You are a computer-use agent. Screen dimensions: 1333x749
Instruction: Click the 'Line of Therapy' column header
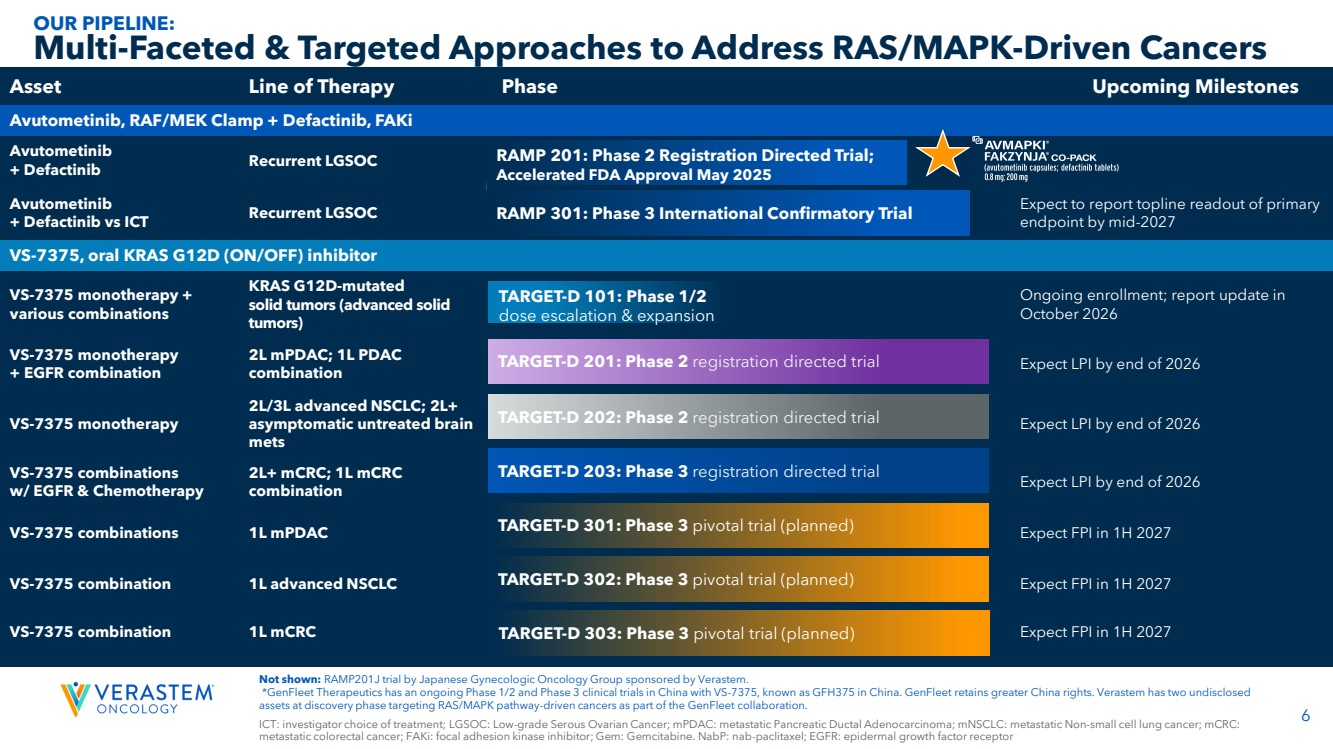[x=321, y=87]
